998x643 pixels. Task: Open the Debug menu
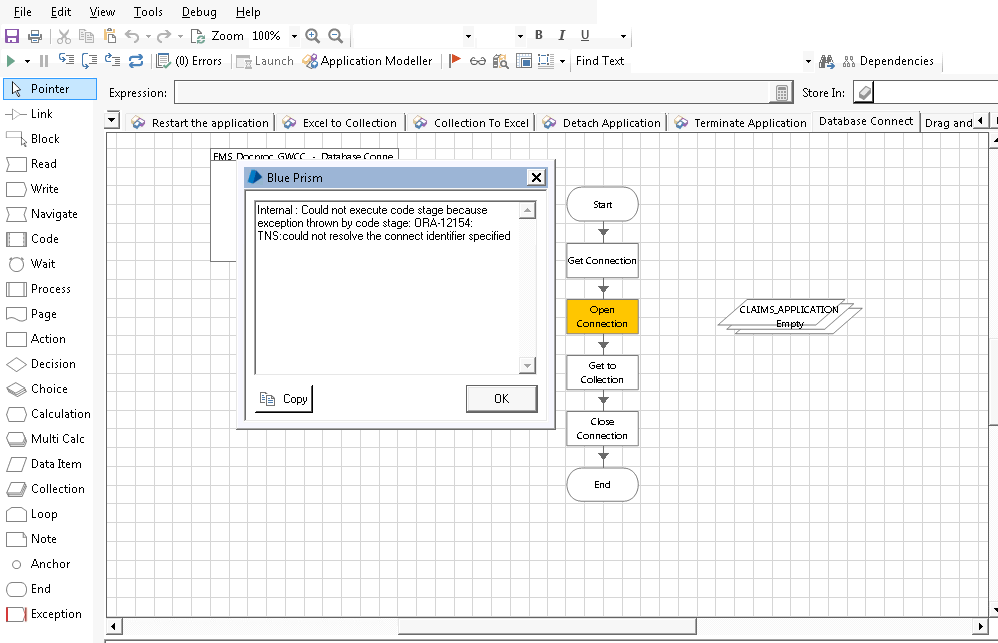[198, 12]
